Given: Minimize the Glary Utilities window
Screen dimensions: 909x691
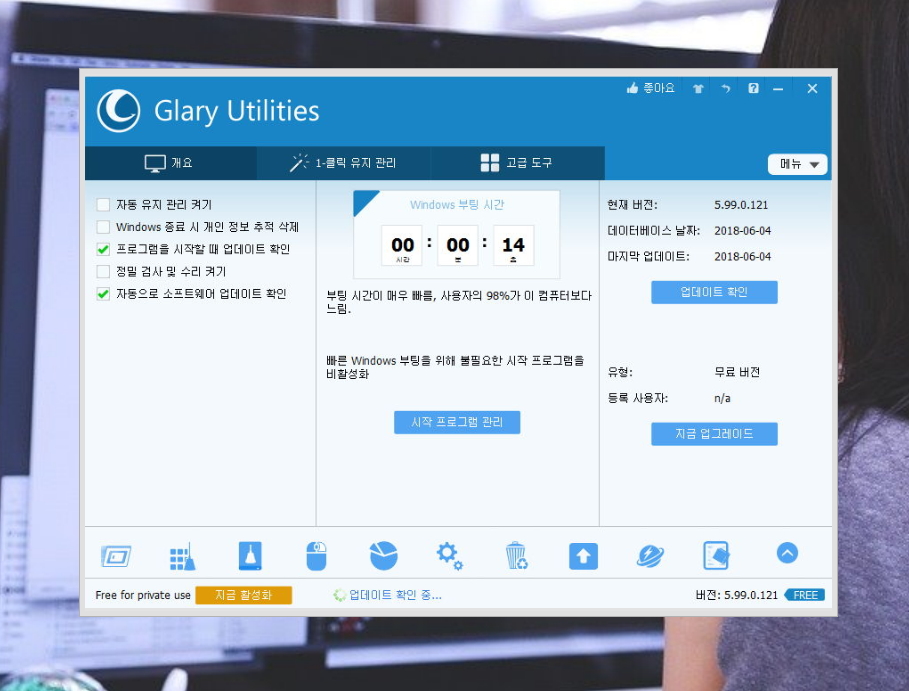Looking at the screenshot, I should 778,89.
